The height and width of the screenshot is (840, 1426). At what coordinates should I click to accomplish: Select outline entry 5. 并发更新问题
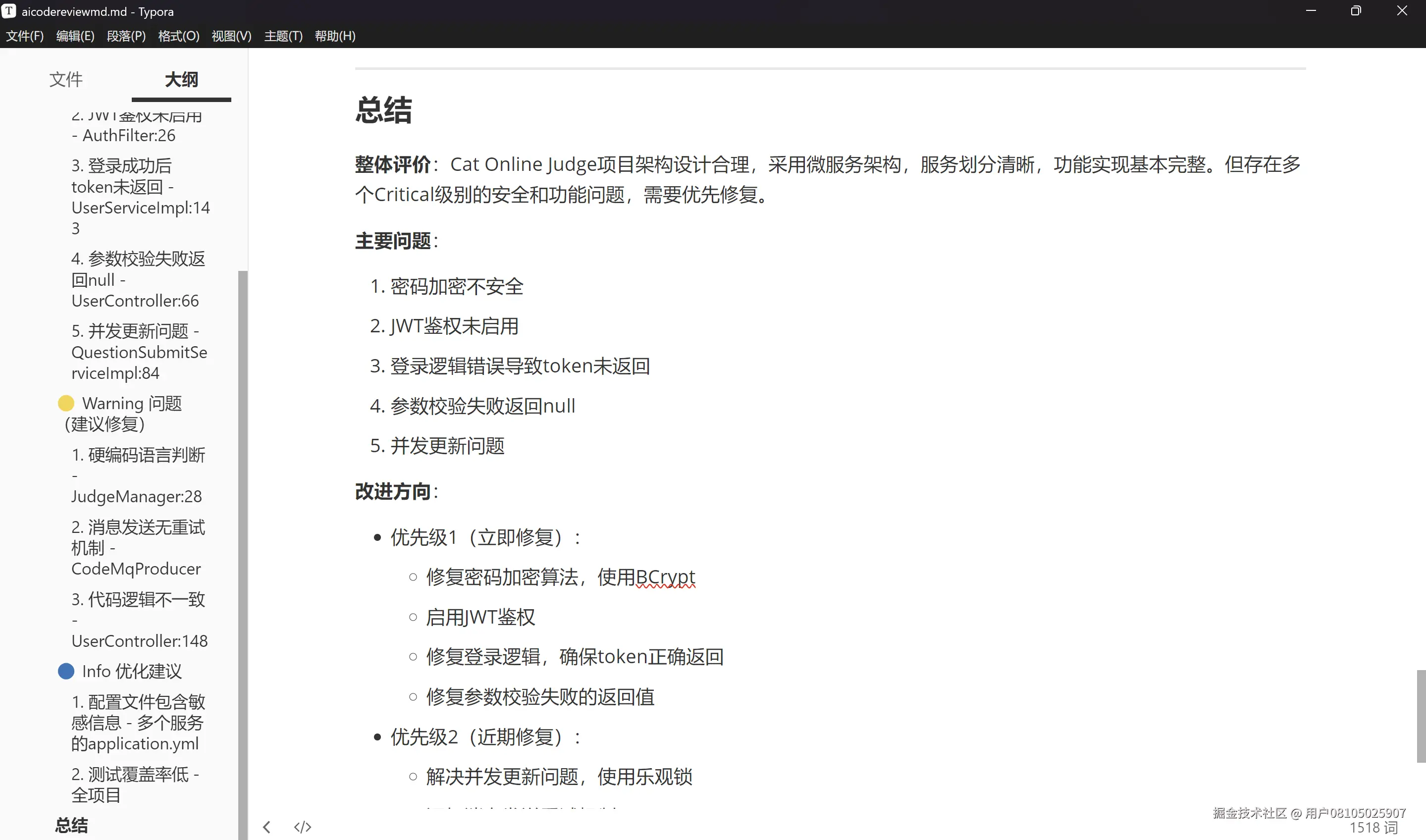[x=139, y=351]
